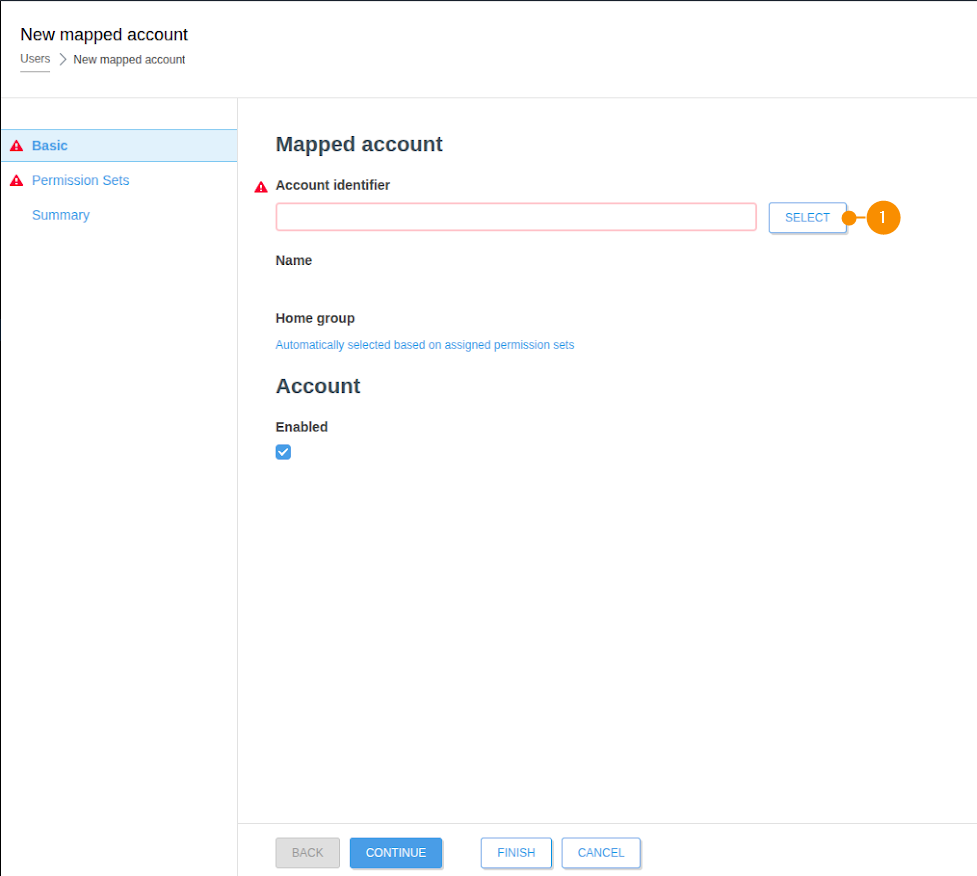The height and width of the screenshot is (876, 977).
Task: Open the Basic section
Action: click(50, 146)
